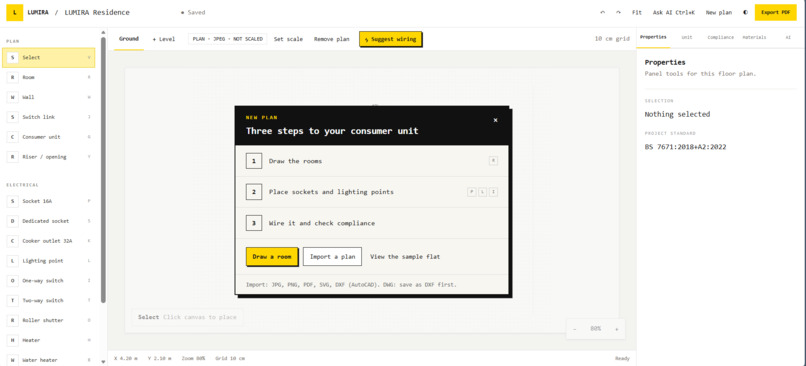Pick the Heater tool
The height and width of the screenshot is (366, 806).
coord(49,340)
